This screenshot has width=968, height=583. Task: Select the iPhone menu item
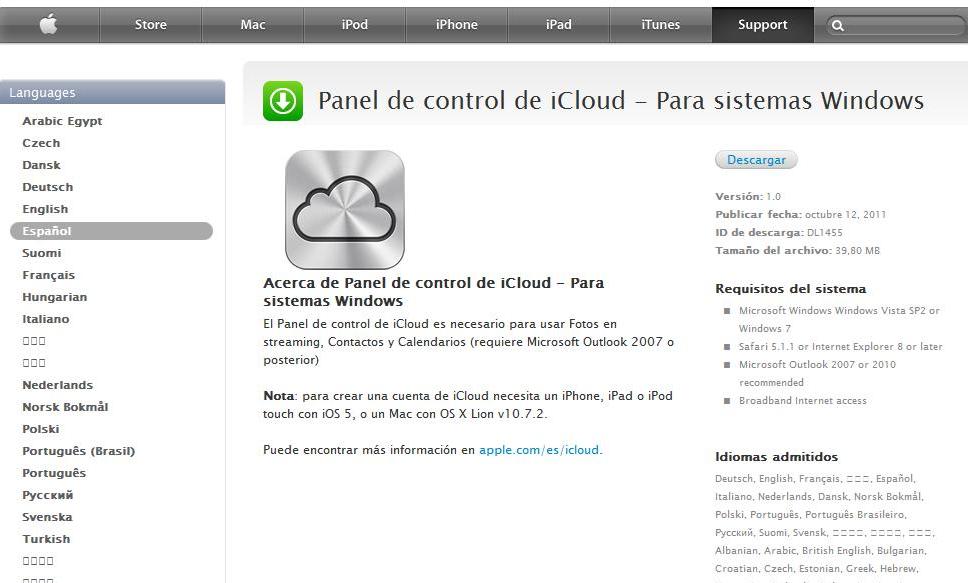pyautogui.click(x=455, y=25)
